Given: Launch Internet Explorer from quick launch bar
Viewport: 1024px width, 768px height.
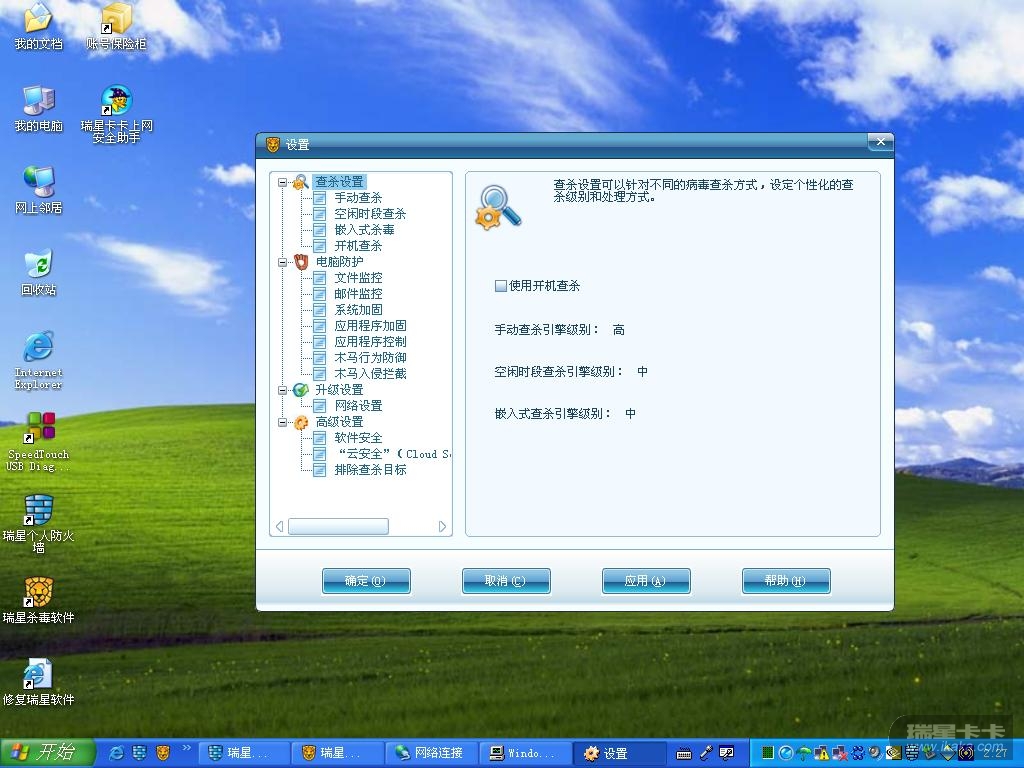Looking at the screenshot, I should click(x=116, y=753).
